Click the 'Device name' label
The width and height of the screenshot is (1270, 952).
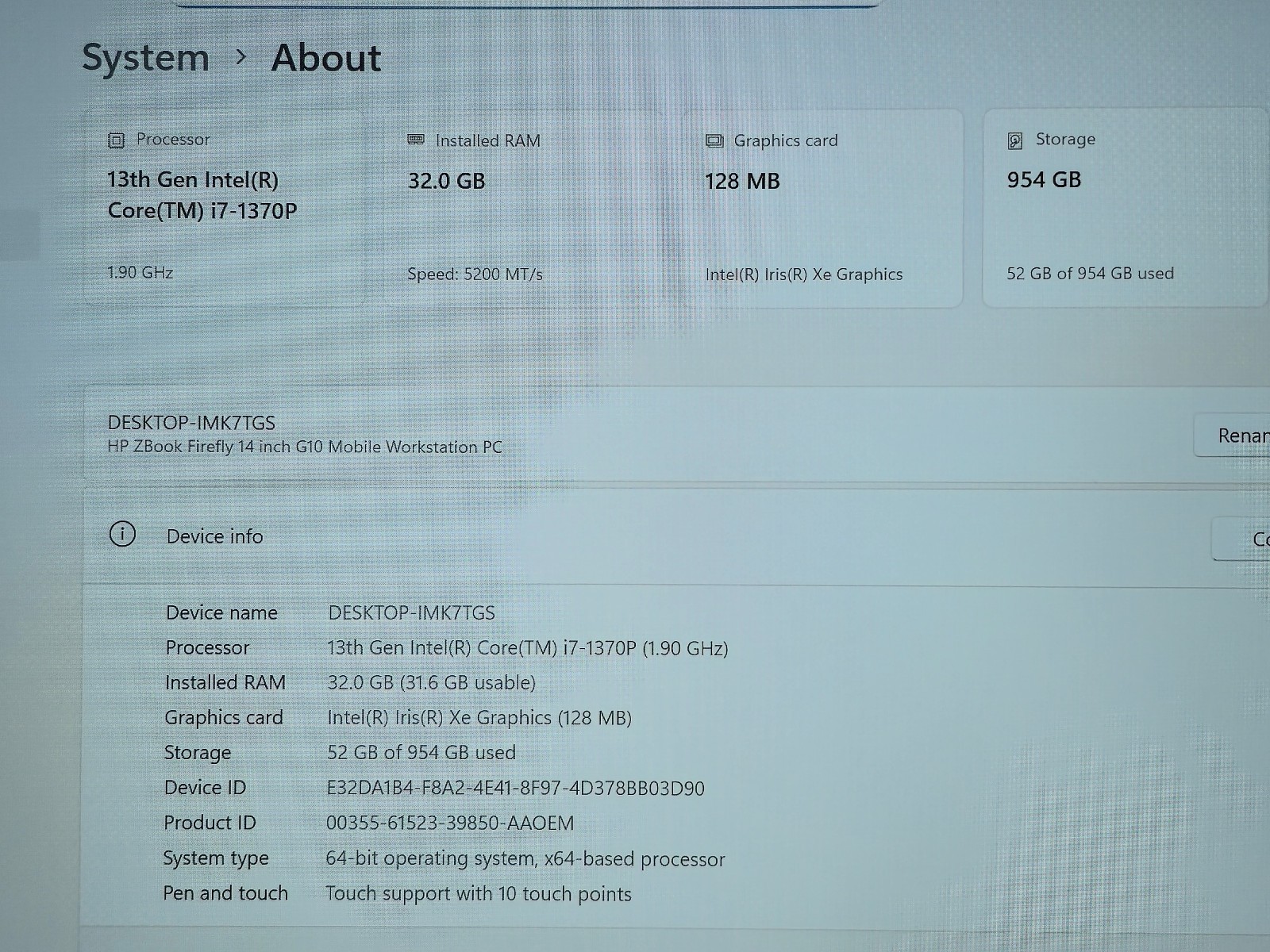(221, 612)
